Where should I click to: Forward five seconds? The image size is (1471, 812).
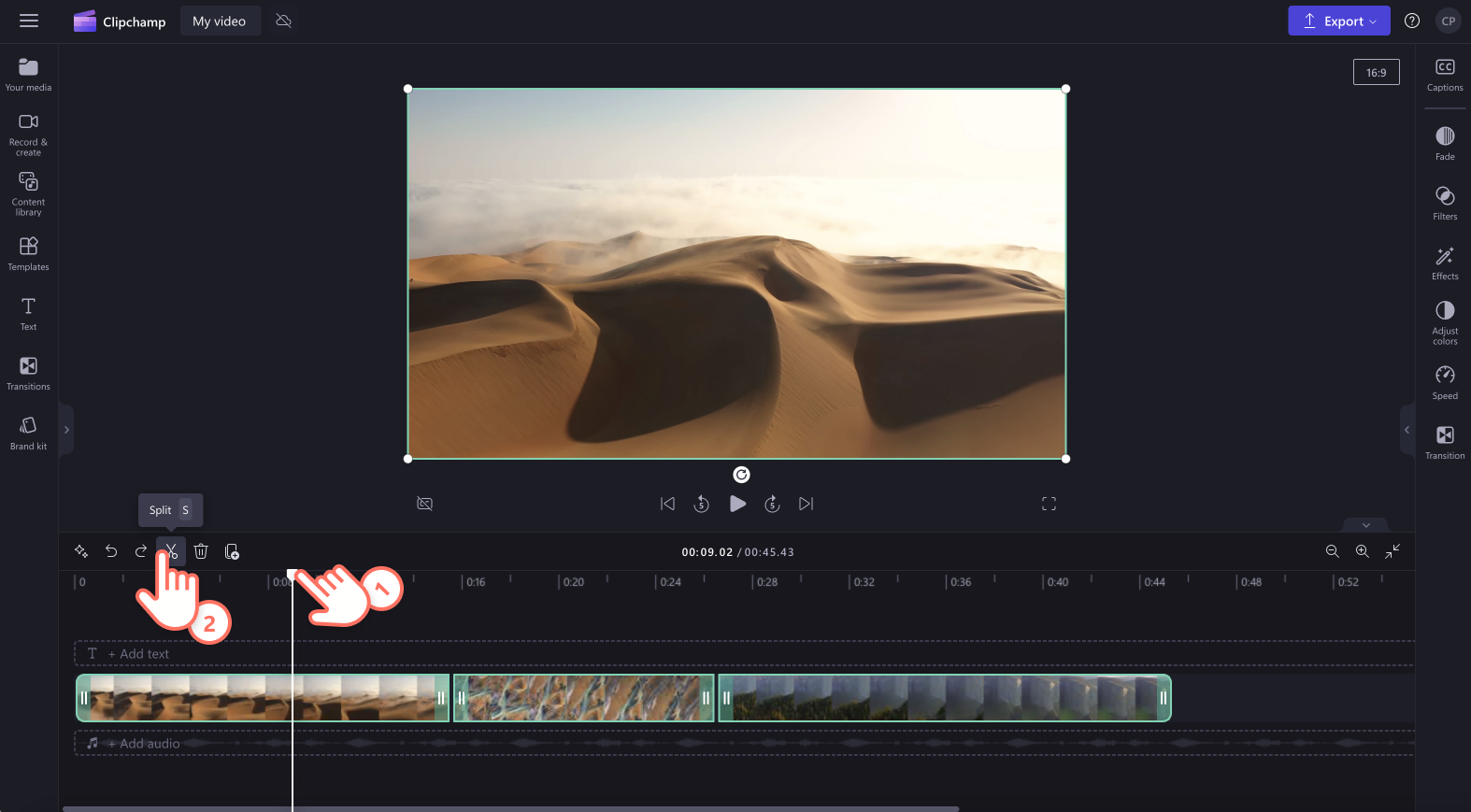click(772, 504)
